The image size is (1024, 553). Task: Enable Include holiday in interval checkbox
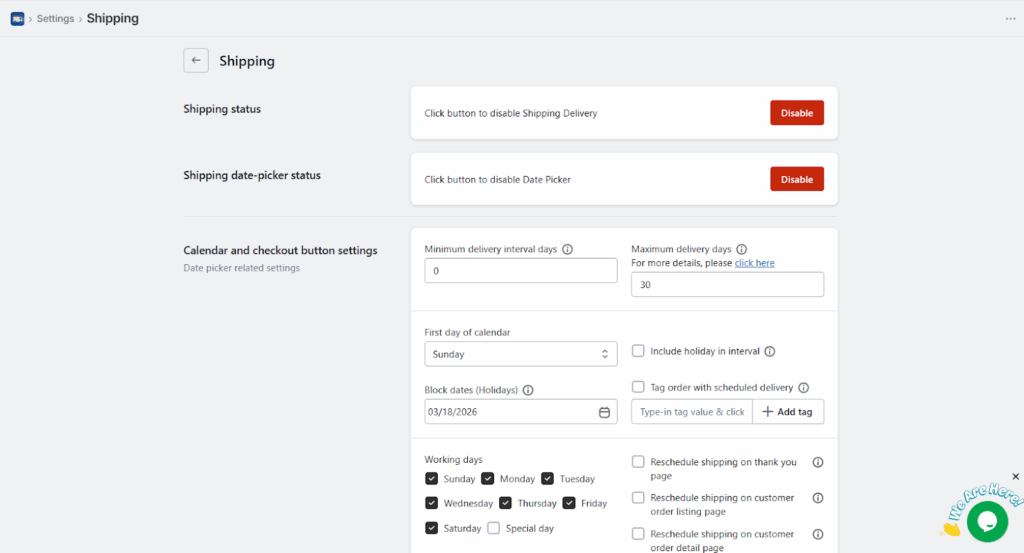(638, 351)
